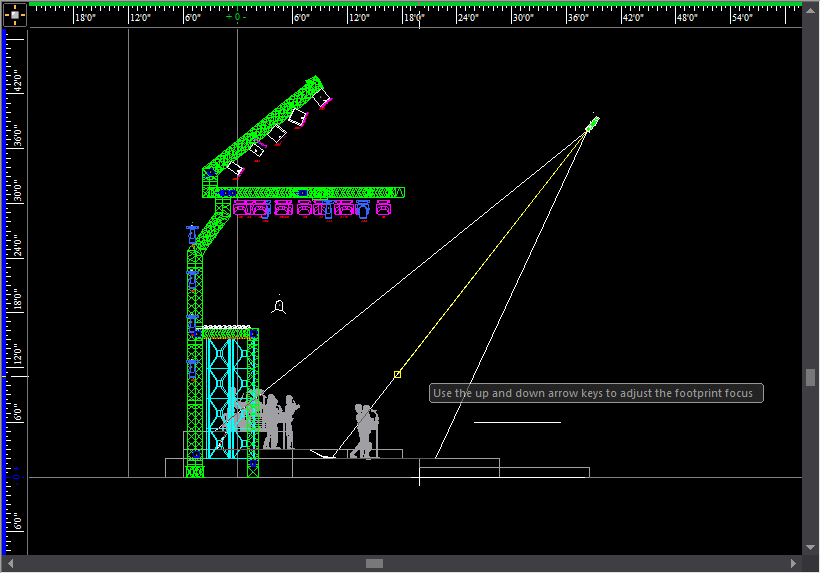Click the small white light symbol beside the tower
The width and height of the screenshot is (821, 574).
point(280,306)
